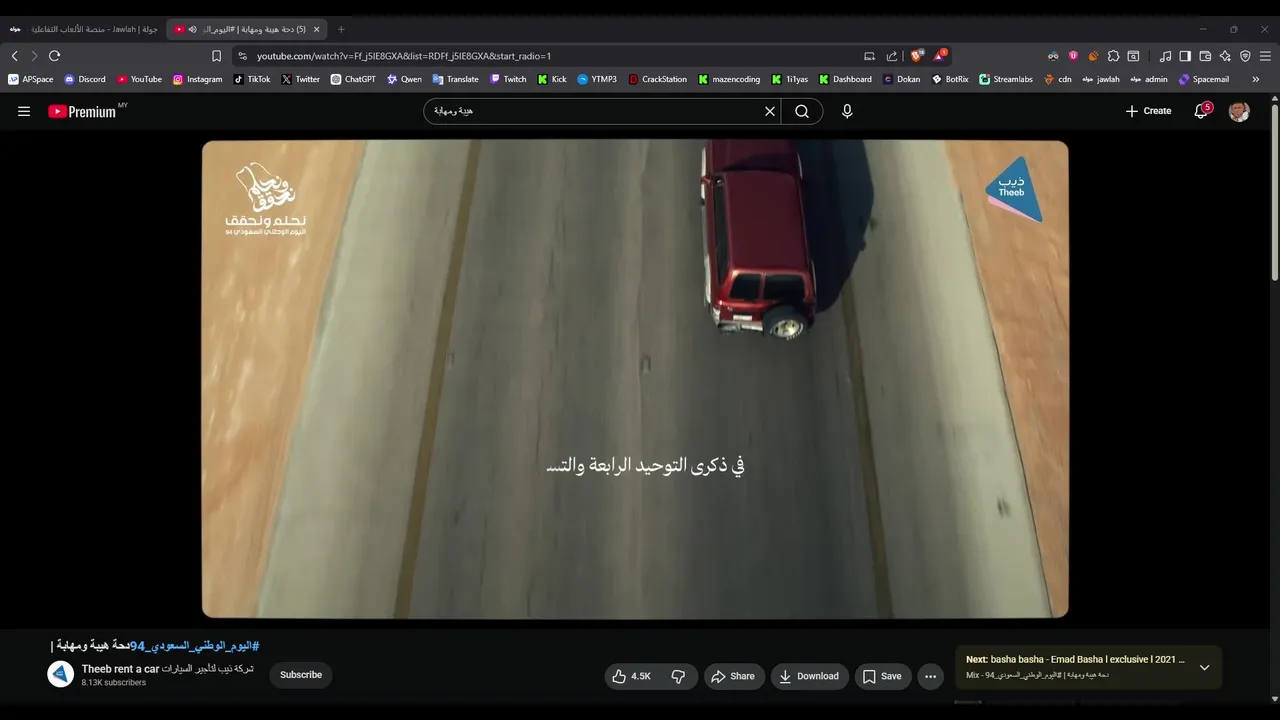
Task: Open more actions three-dot menu
Action: 930,676
